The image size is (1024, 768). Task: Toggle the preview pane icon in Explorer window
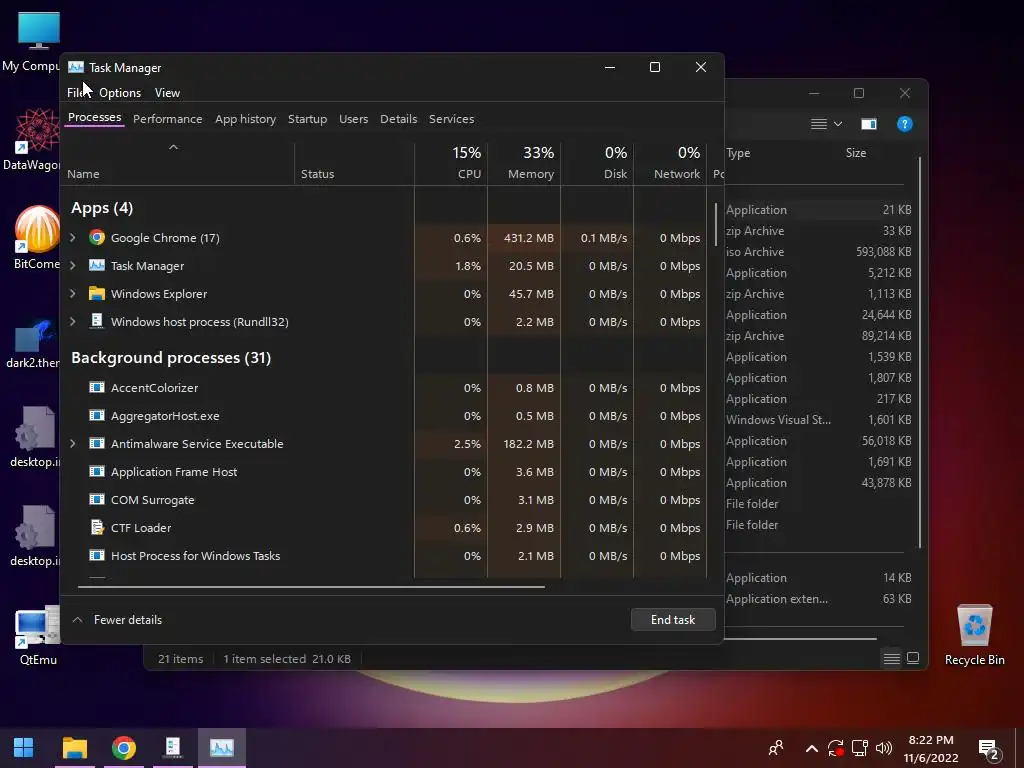click(x=869, y=124)
